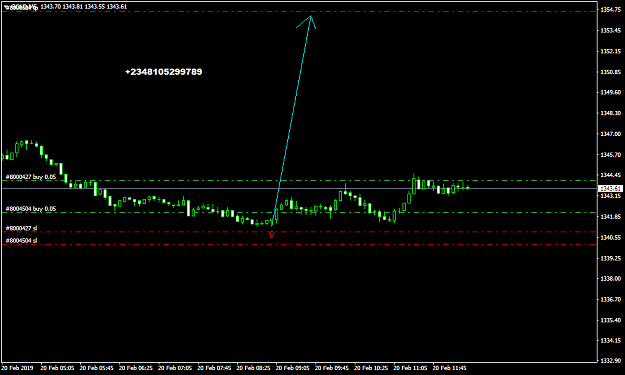Screen dimensions: 625x375
Task: Click the 1336.70 price on the axis
Action: [611, 299]
